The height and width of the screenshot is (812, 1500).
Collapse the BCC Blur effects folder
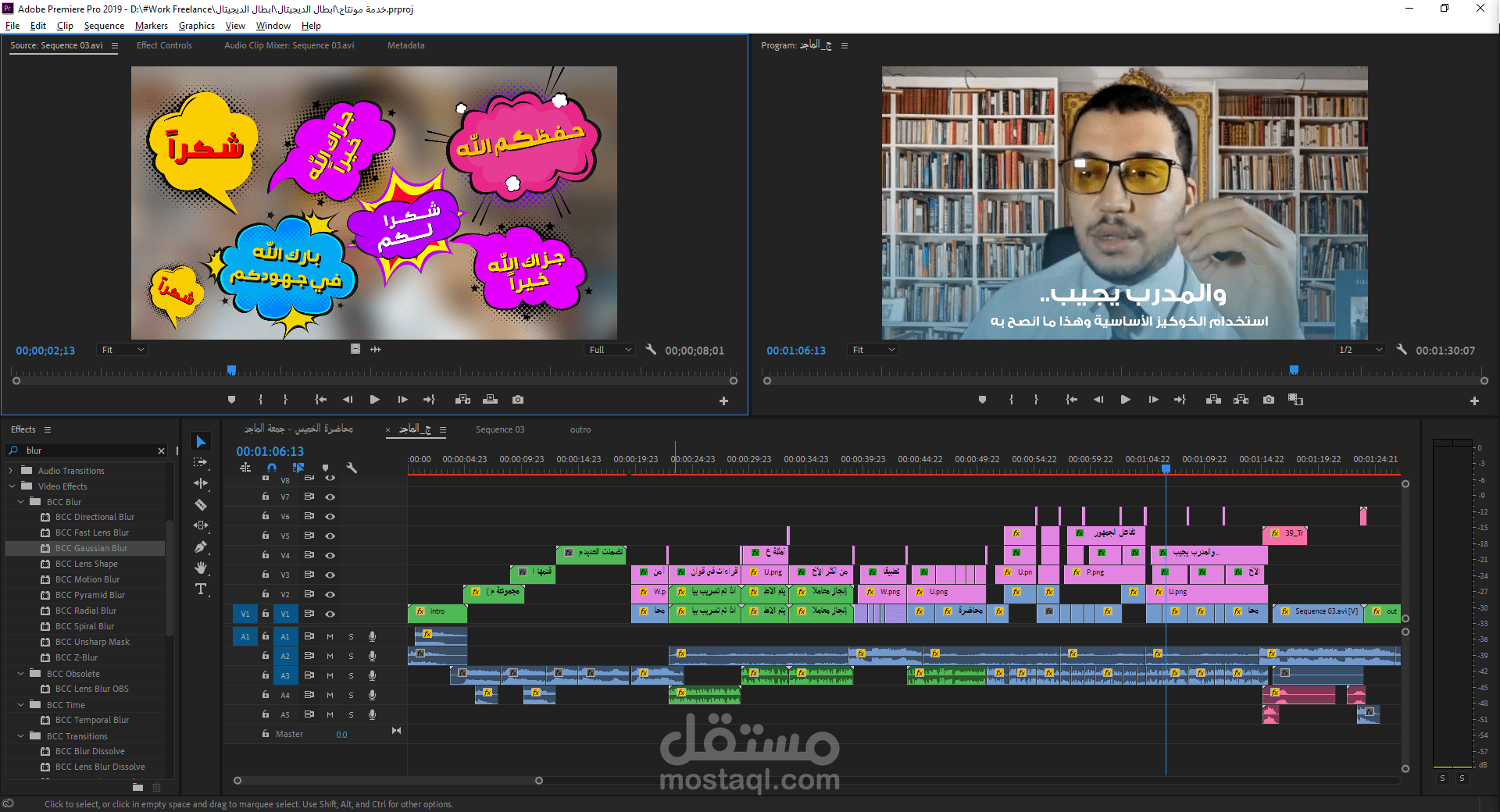click(x=22, y=501)
